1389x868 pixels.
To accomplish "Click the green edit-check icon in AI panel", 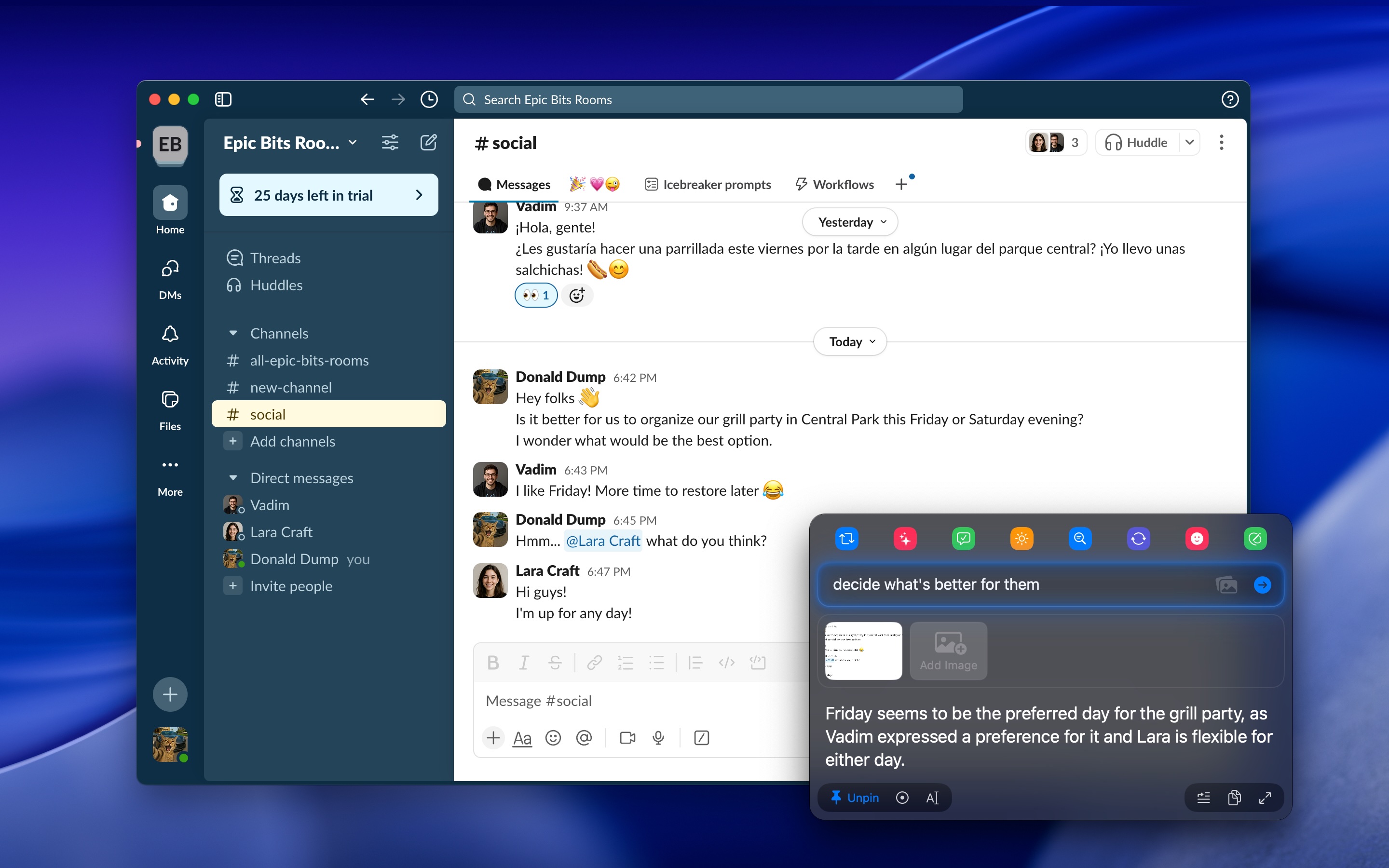I will coord(1255,539).
